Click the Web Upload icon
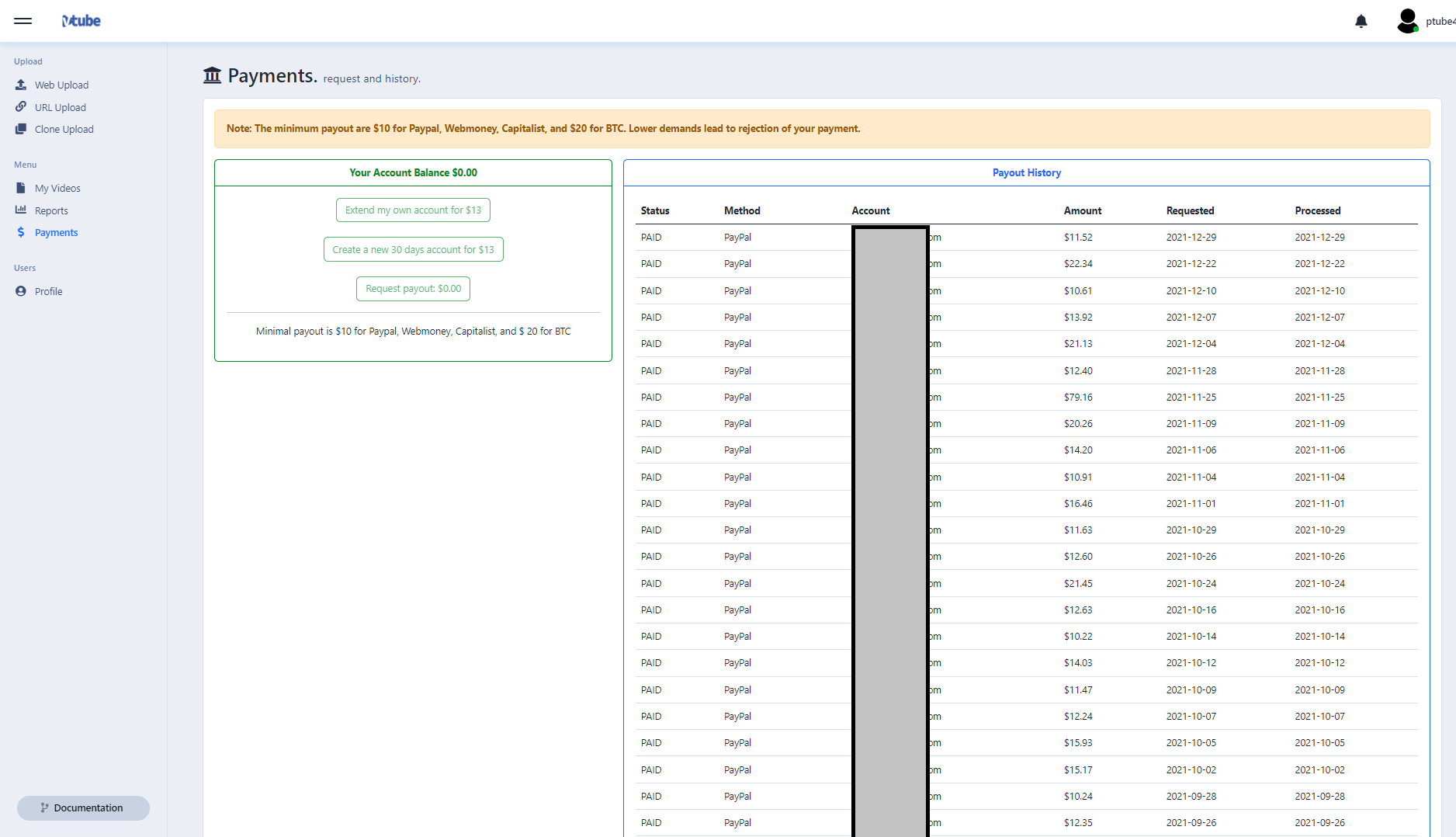This screenshot has height=837, width=1456. [x=21, y=85]
